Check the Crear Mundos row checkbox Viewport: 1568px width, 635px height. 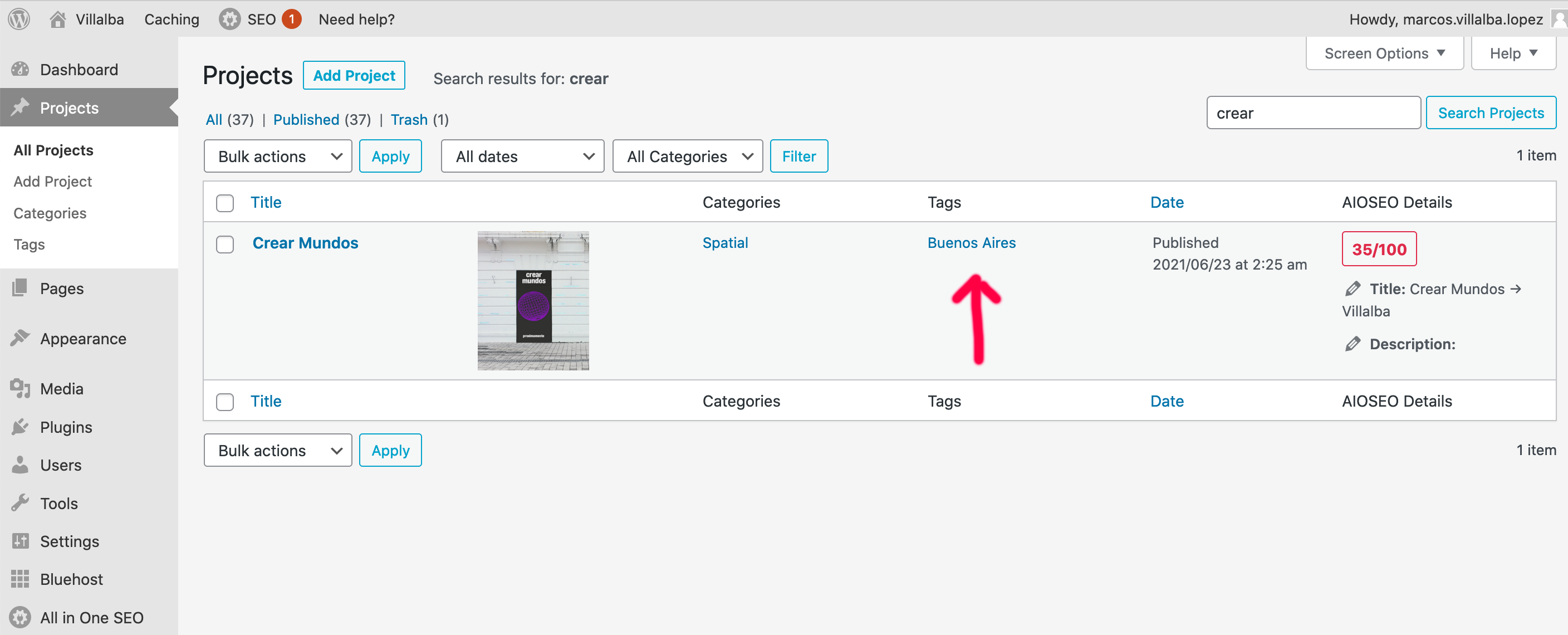click(x=225, y=244)
